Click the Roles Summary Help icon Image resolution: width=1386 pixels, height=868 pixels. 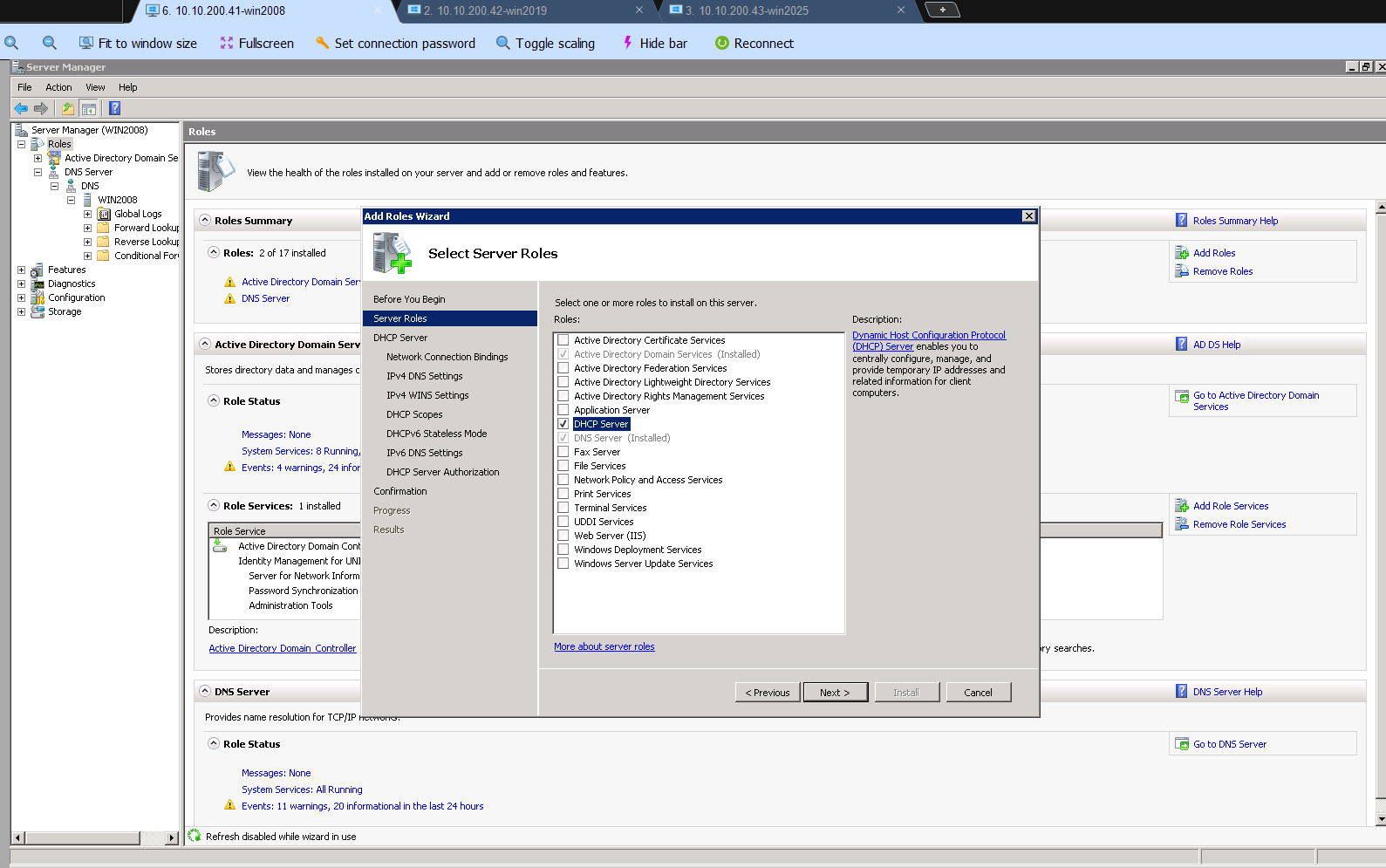tap(1182, 221)
